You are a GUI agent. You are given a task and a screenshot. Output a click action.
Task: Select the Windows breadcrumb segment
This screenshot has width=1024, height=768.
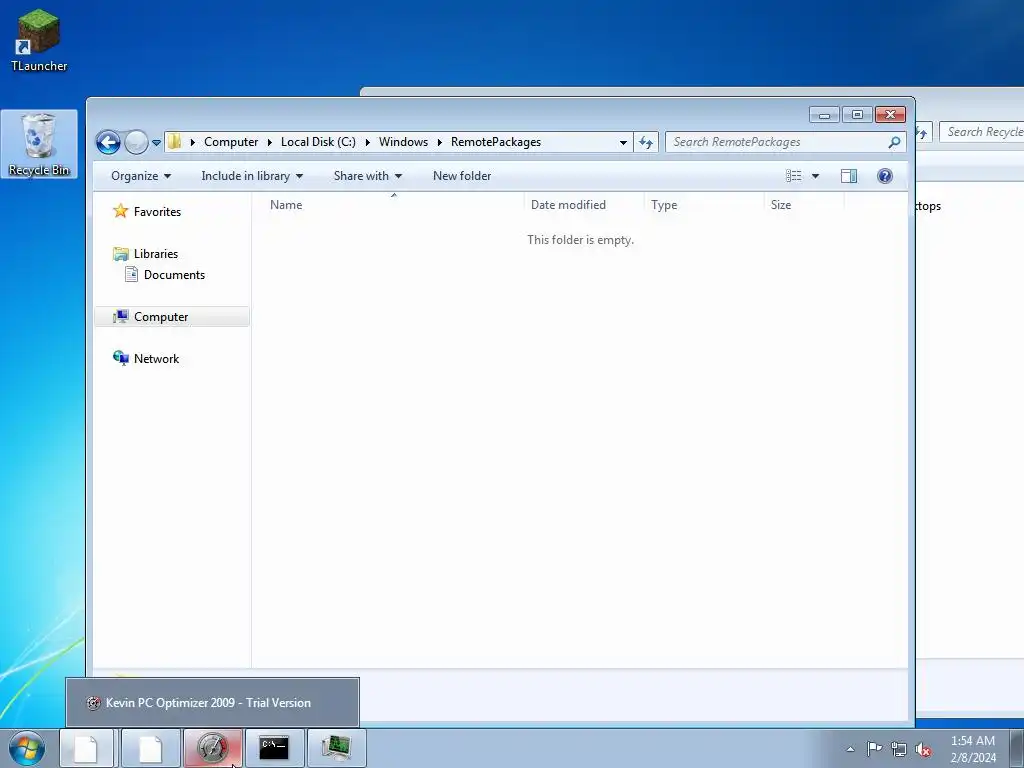pos(403,142)
